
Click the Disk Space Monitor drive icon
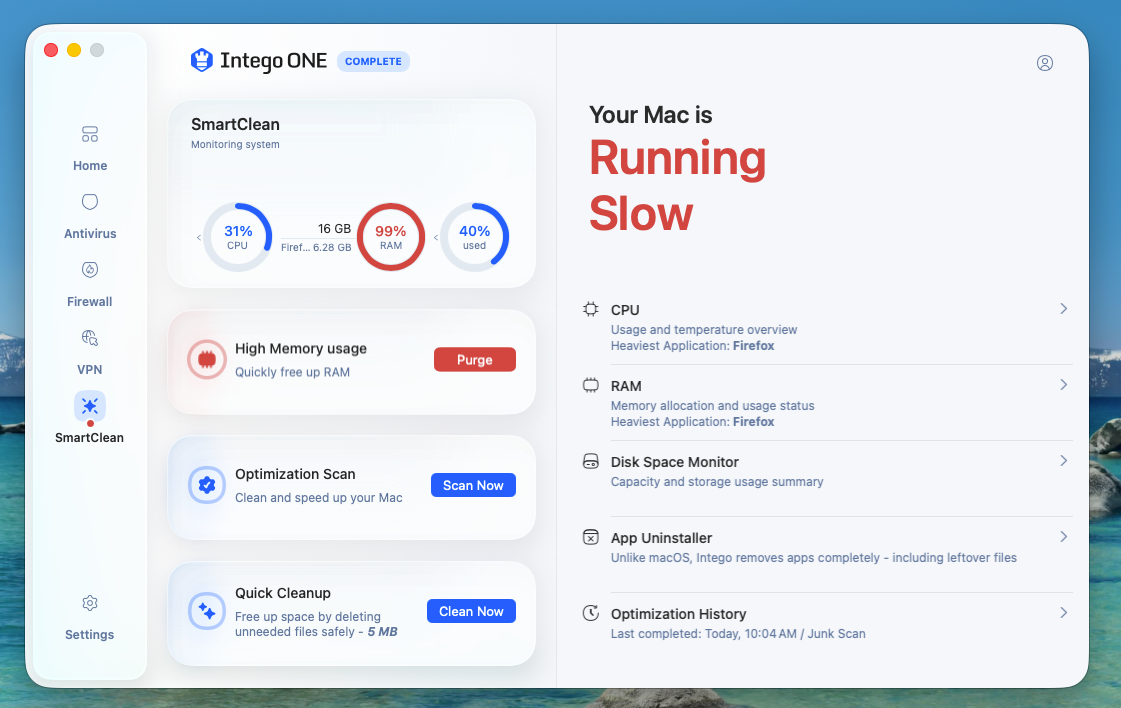point(591,461)
